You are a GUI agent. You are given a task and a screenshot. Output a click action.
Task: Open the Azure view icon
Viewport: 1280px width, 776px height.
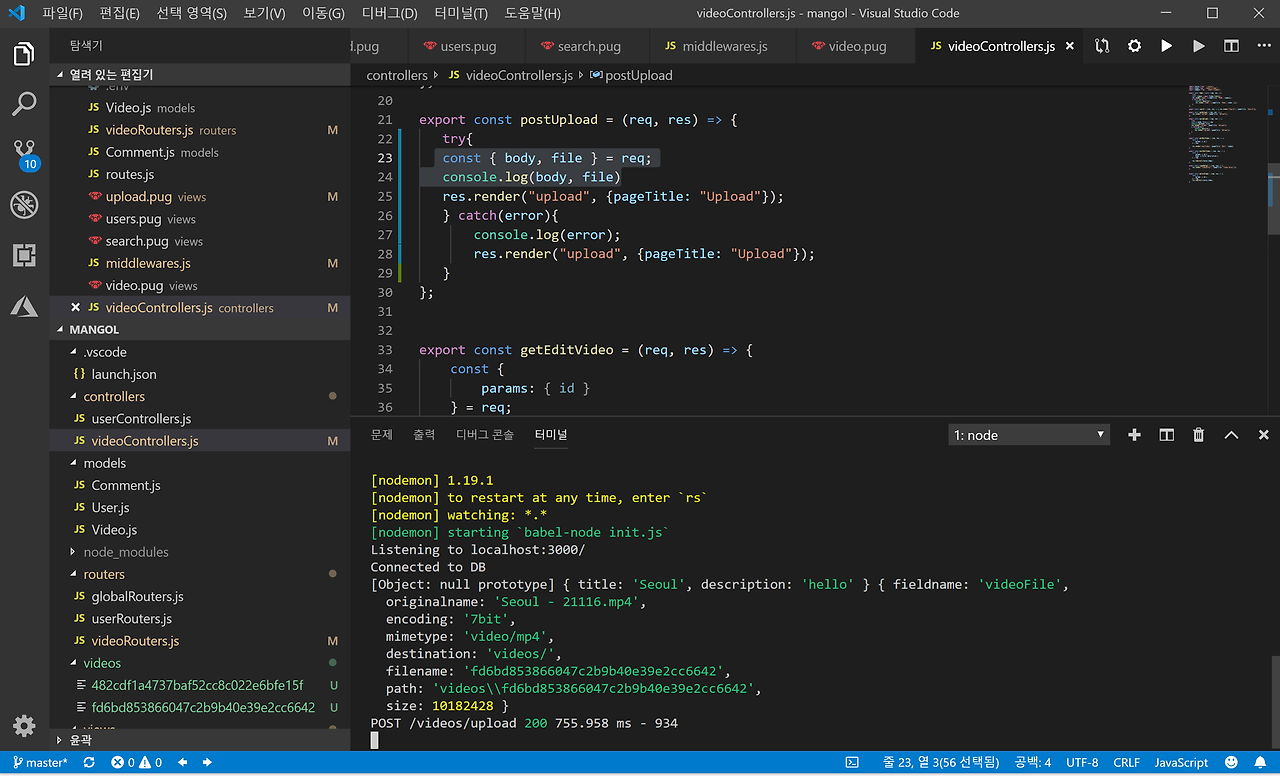point(24,306)
